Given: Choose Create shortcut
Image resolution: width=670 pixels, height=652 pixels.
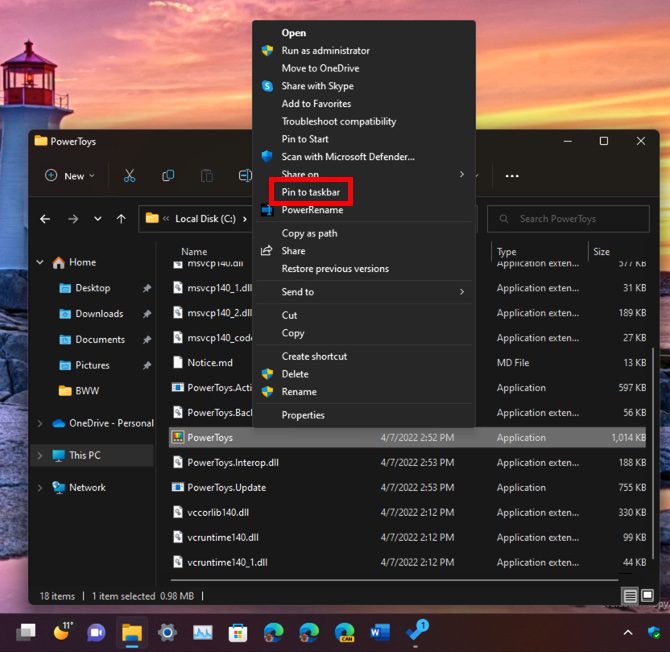Looking at the screenshot, I should pos(314,356).
